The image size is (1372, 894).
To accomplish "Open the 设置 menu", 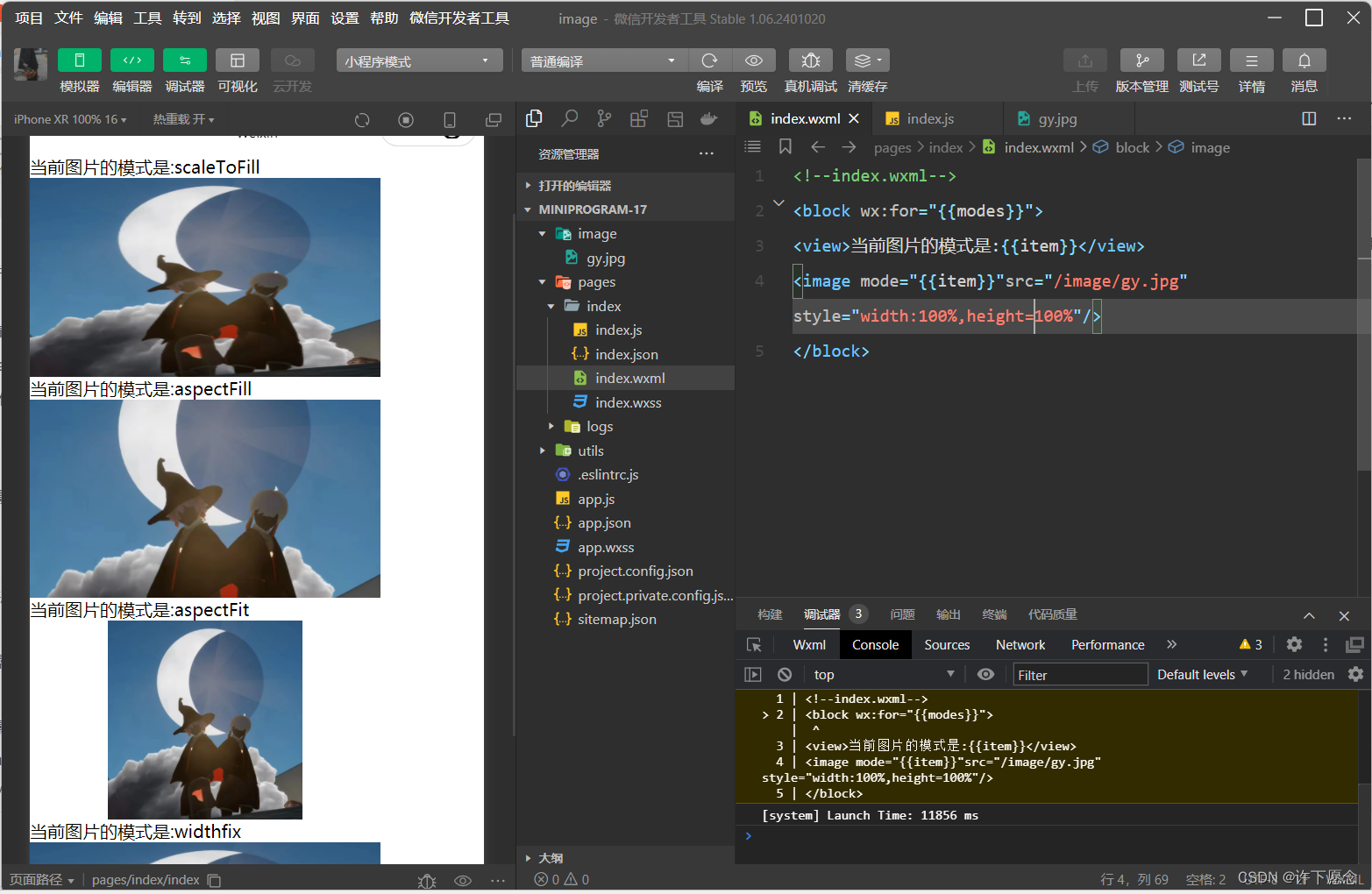I will (x=345, y=18).
